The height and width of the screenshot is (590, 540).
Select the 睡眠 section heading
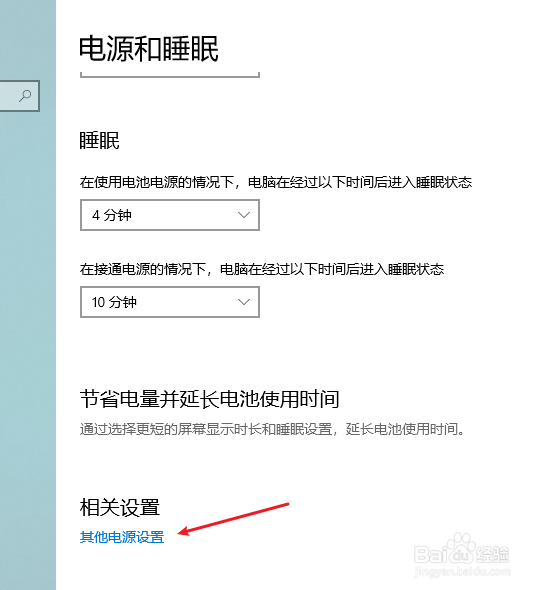99,140
